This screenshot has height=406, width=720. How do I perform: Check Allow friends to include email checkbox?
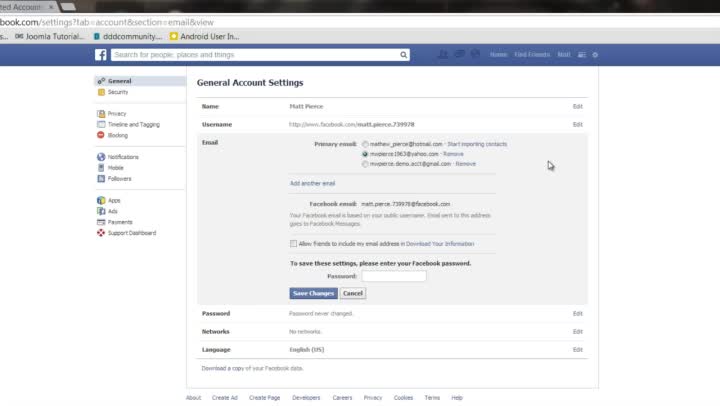[293, 243]
